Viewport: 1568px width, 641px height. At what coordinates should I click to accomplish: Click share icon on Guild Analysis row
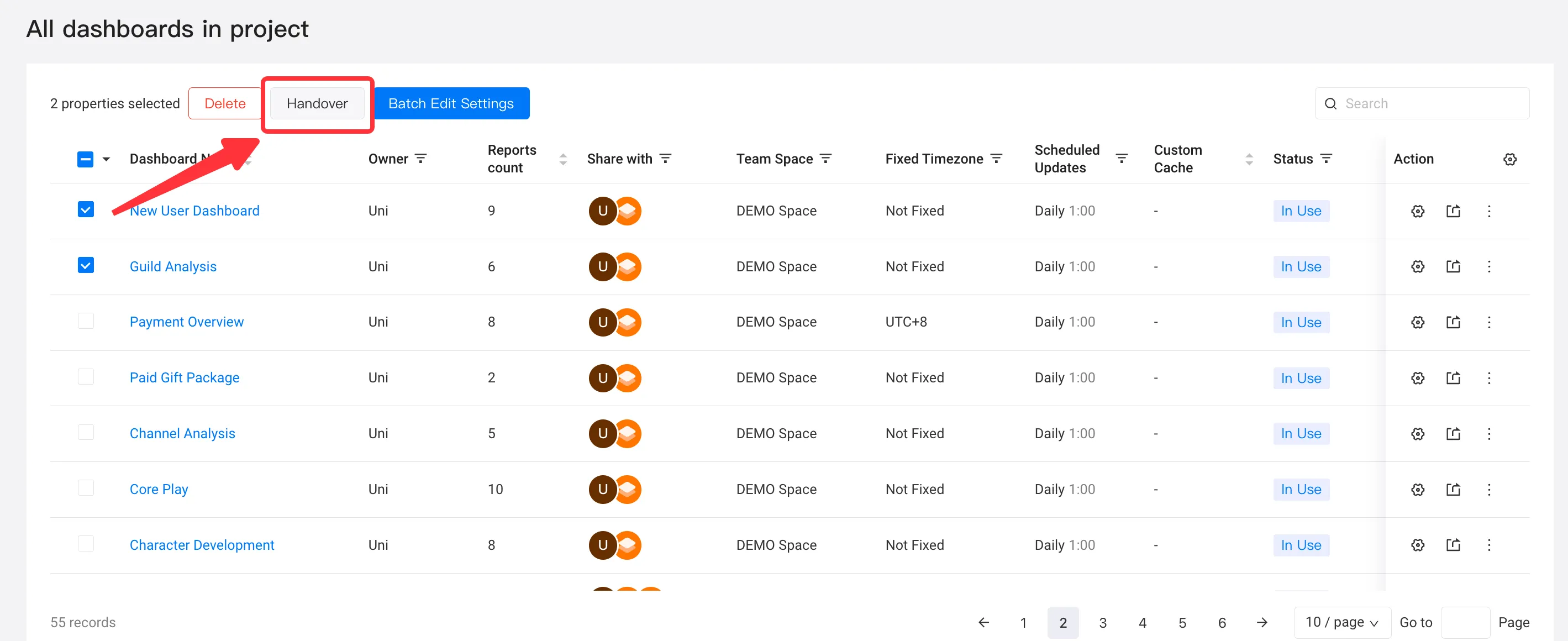click(x=1453, y=267)
